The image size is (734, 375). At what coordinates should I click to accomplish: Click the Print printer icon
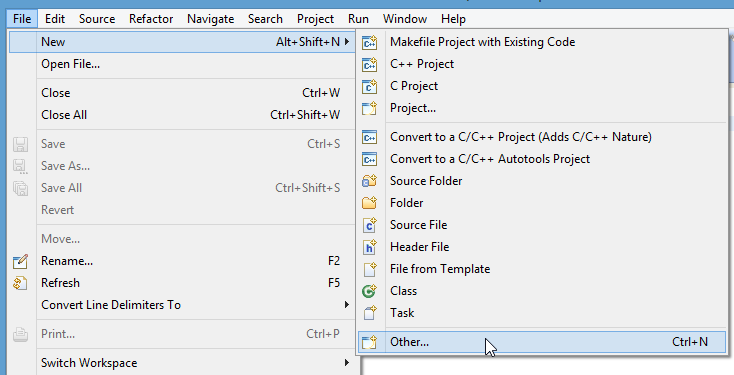[20, 334]
